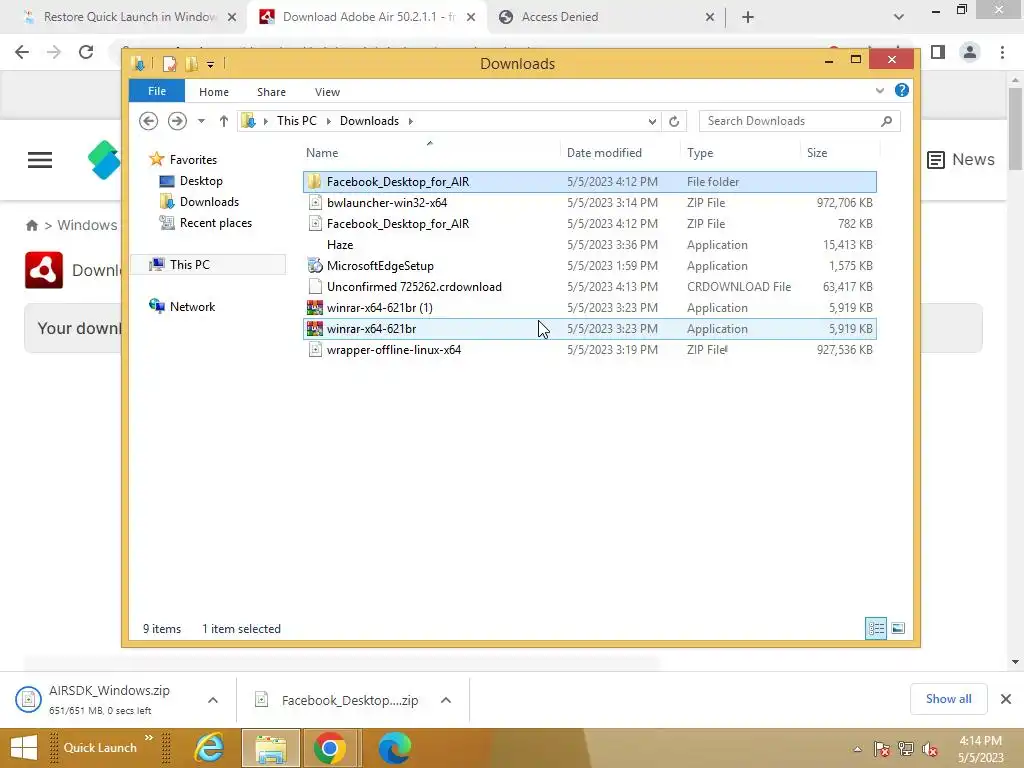
Task: Select Recent places in navigation pane
Action: (216, 223)
